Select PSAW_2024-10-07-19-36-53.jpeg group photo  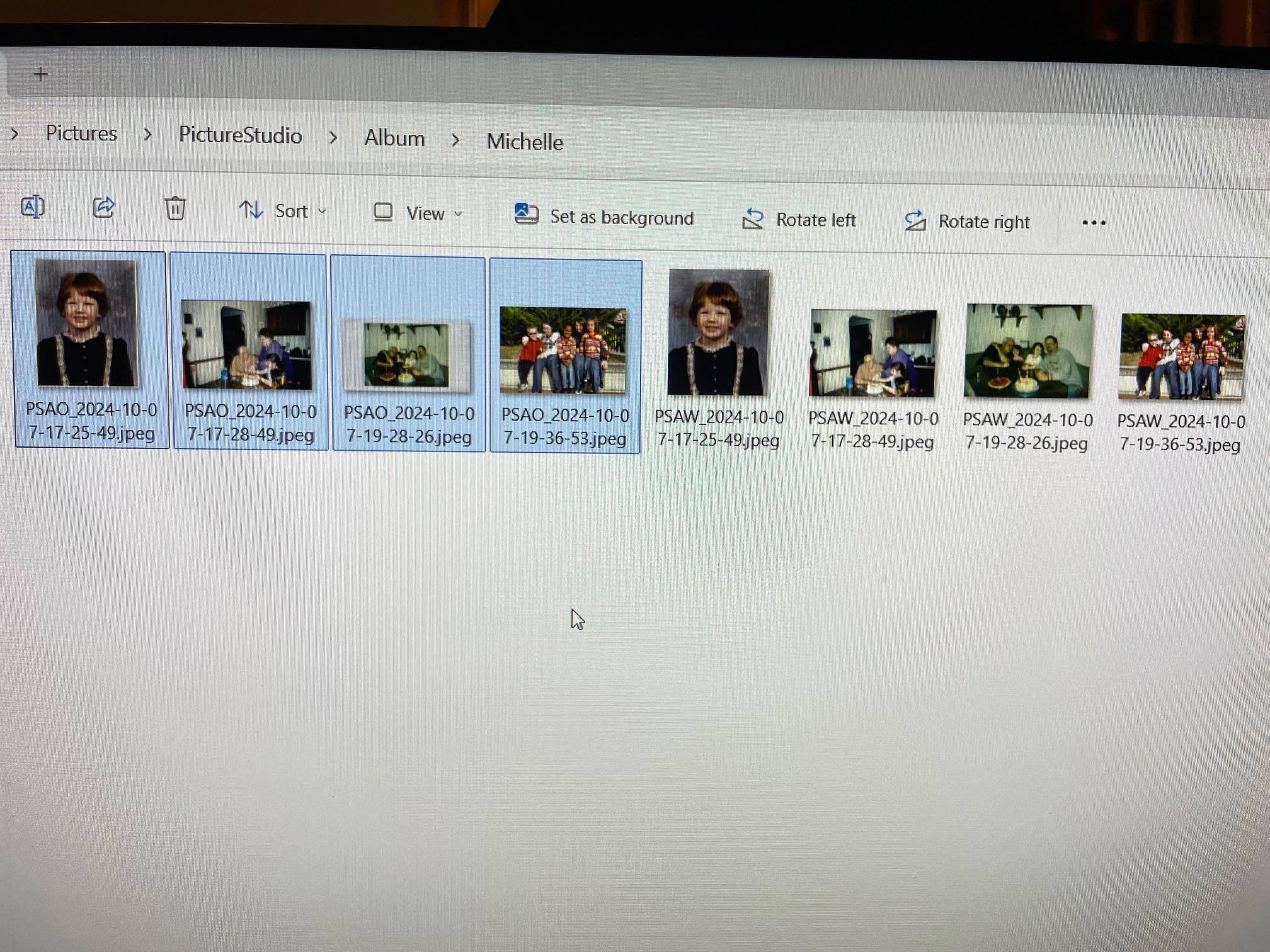[1181, 356]
